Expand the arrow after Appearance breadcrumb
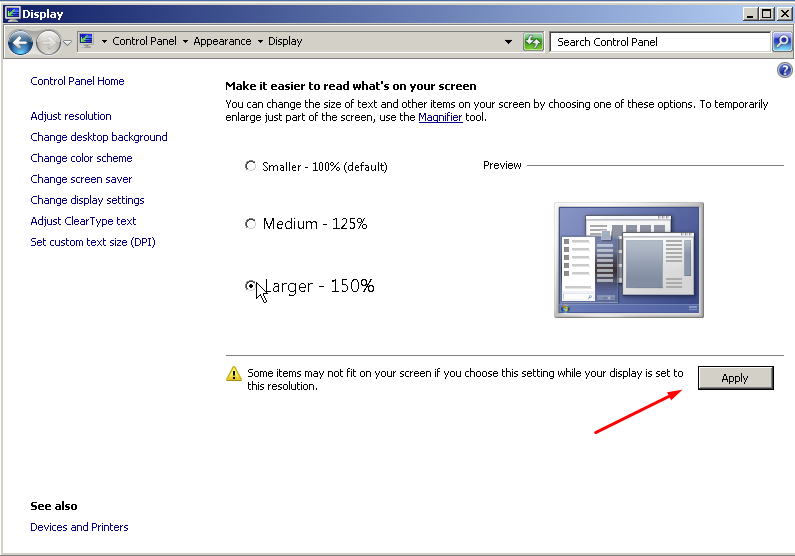The width and height of the screenshot is (795, 556). pyautogui.click(x=261, y=42)
